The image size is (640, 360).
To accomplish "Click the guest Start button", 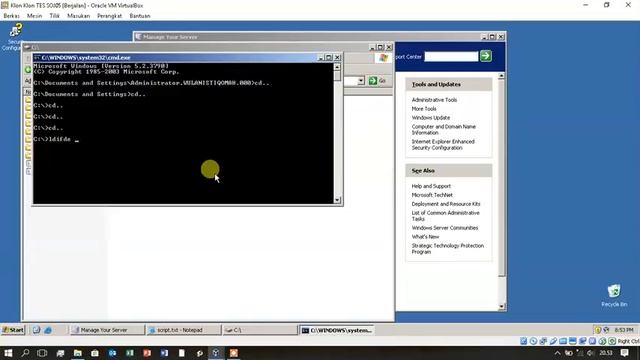I will [x=13, y=330].
